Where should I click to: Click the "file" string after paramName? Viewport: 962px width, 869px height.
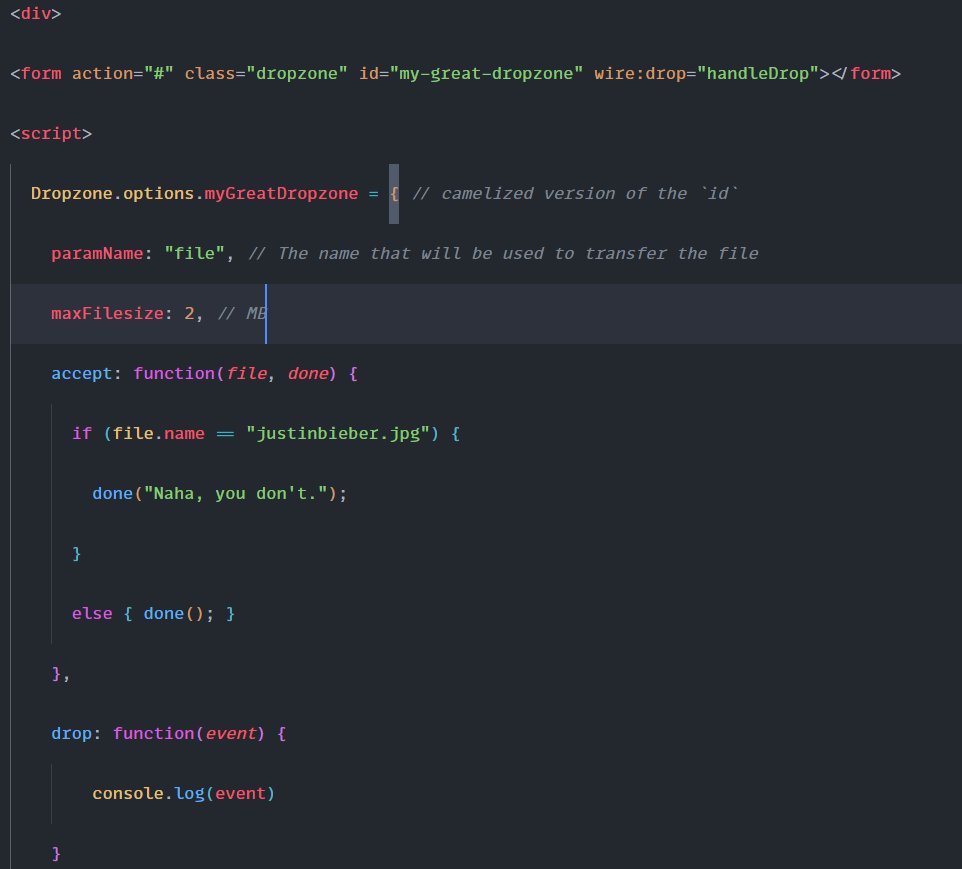tap(194, 253)
